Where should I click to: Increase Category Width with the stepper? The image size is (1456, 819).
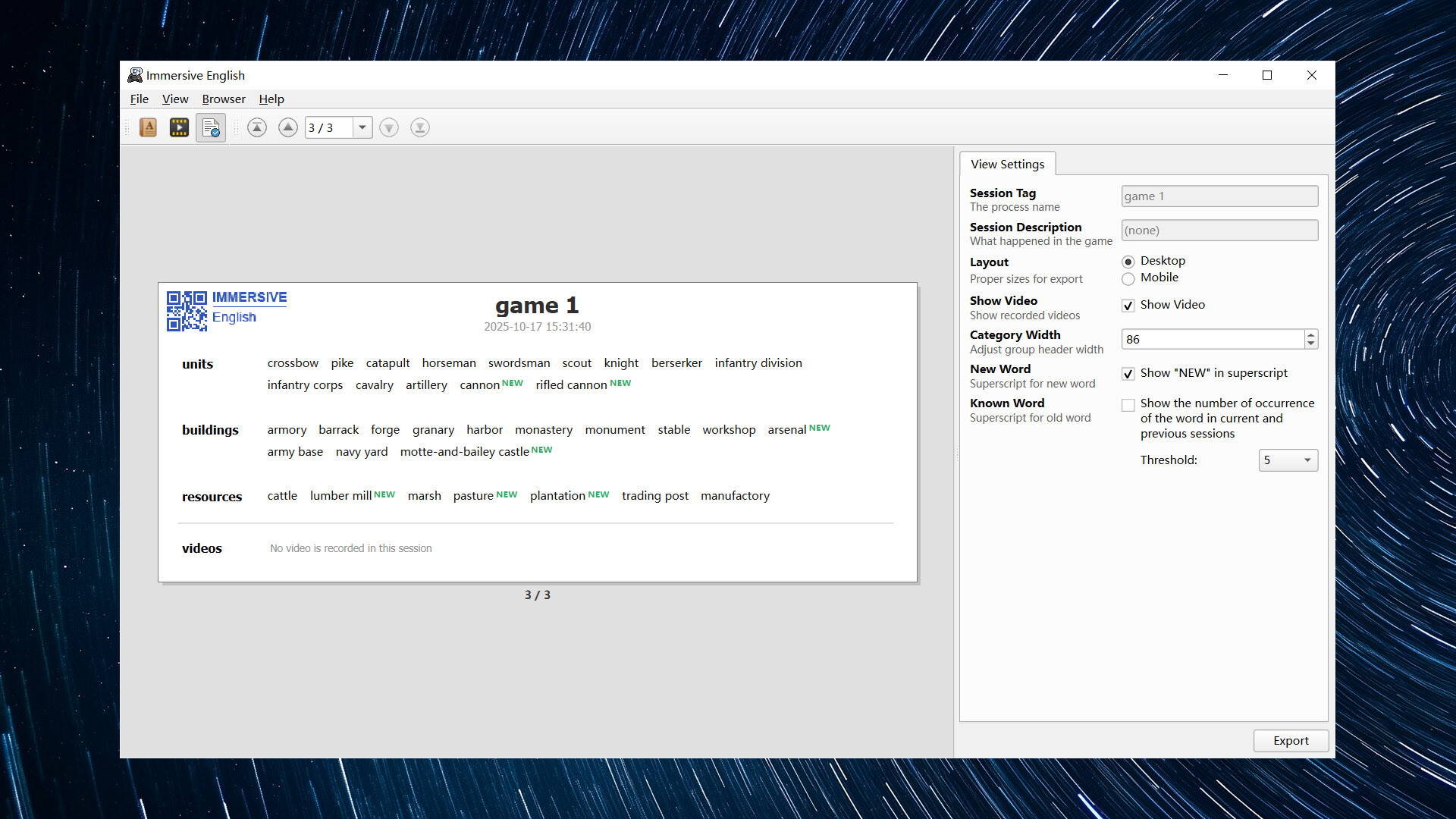click(1311, 334)
